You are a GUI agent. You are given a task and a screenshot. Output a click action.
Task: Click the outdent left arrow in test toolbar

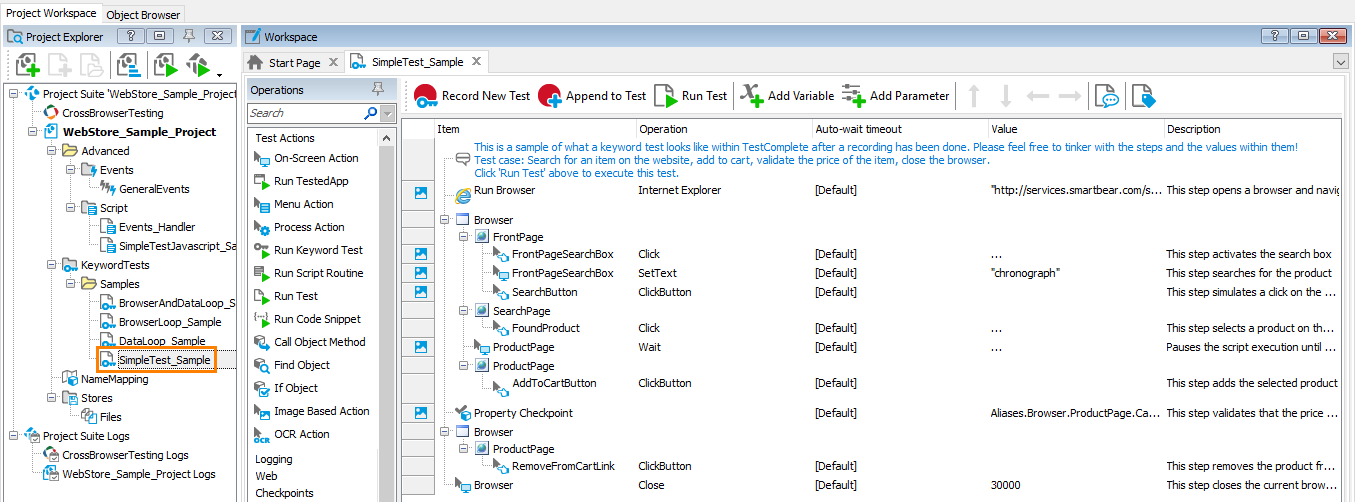tap(1038, 96)
